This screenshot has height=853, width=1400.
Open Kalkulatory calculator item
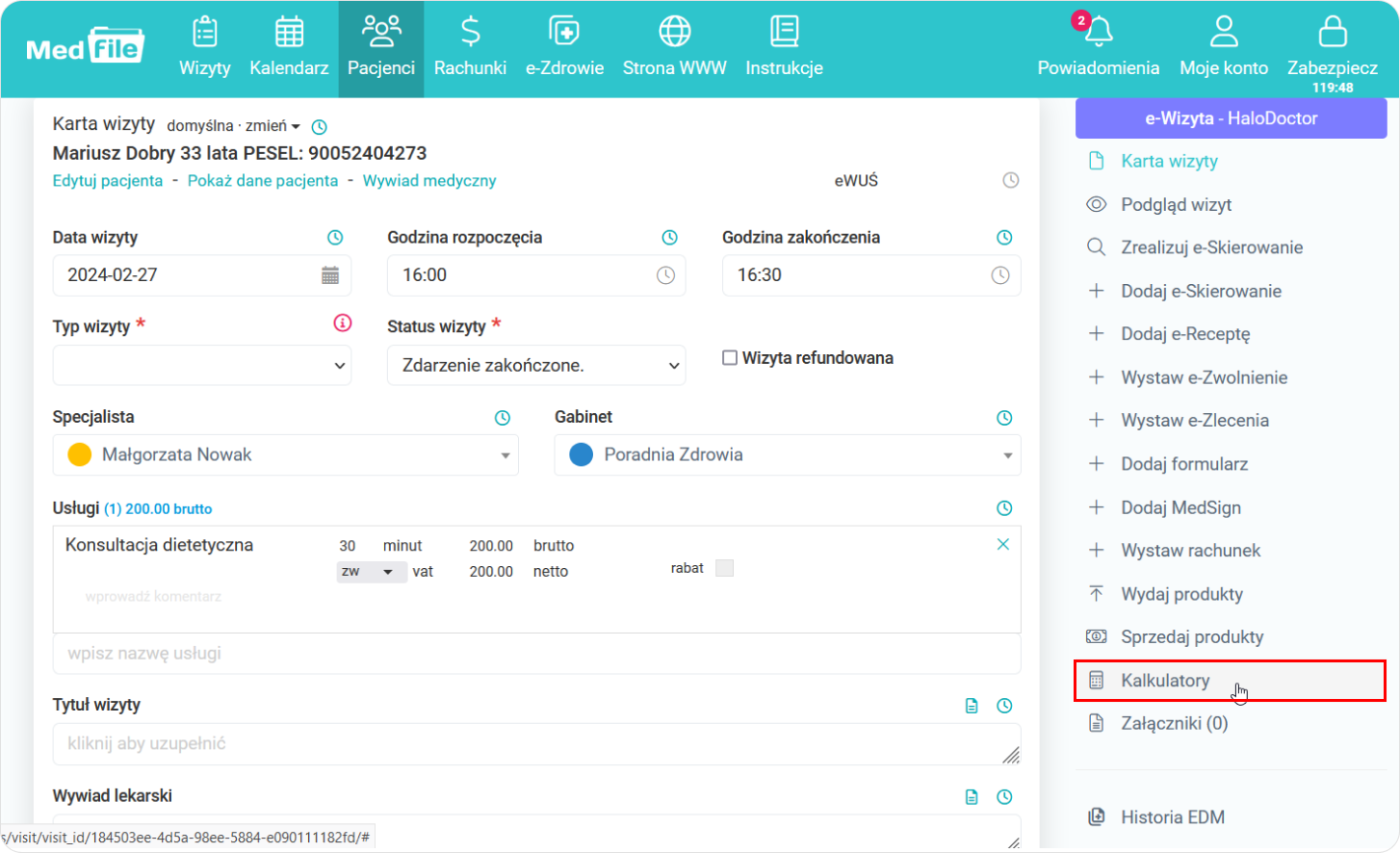1231,681
